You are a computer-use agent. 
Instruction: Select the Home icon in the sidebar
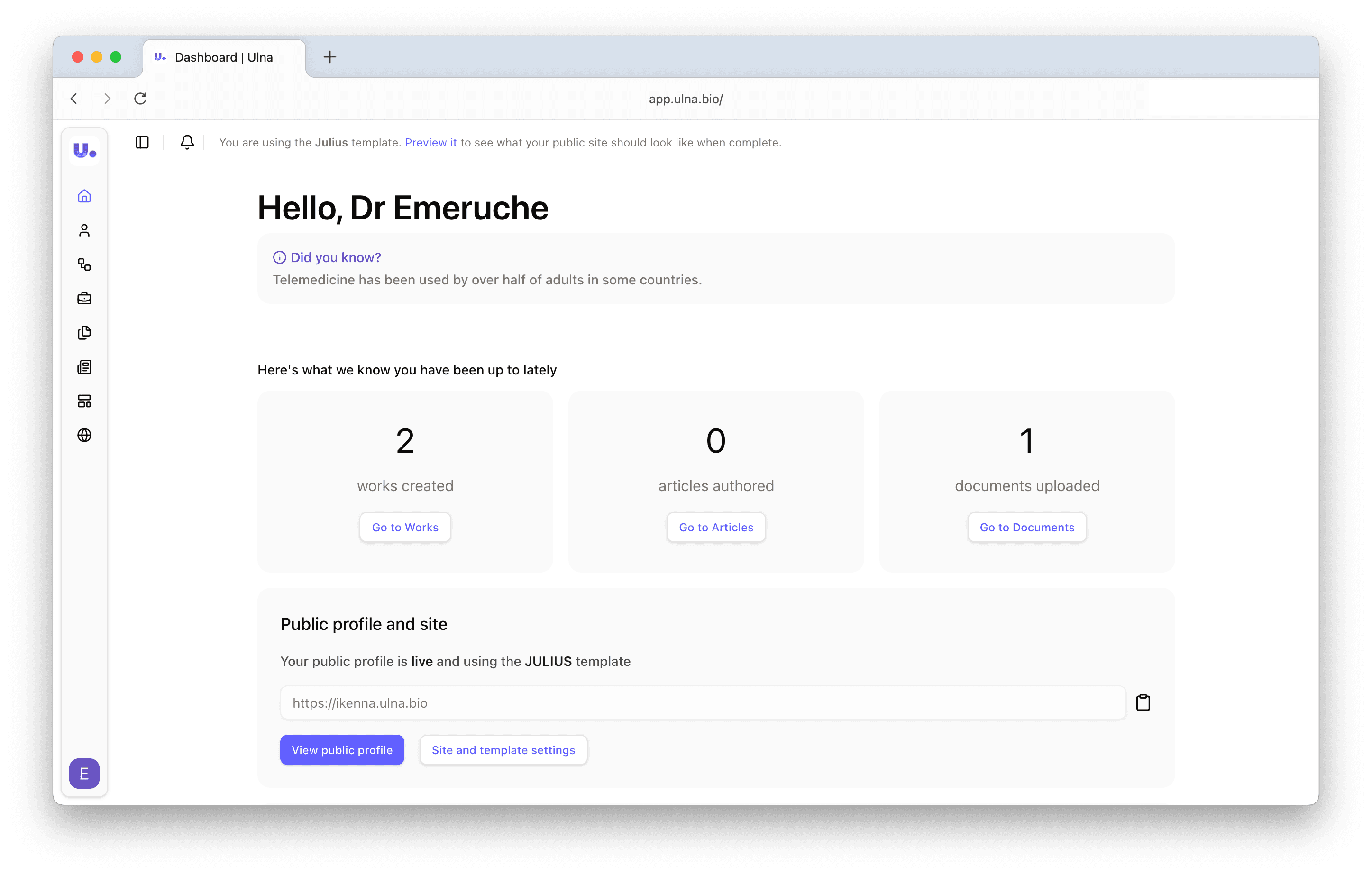pos(84,196)
